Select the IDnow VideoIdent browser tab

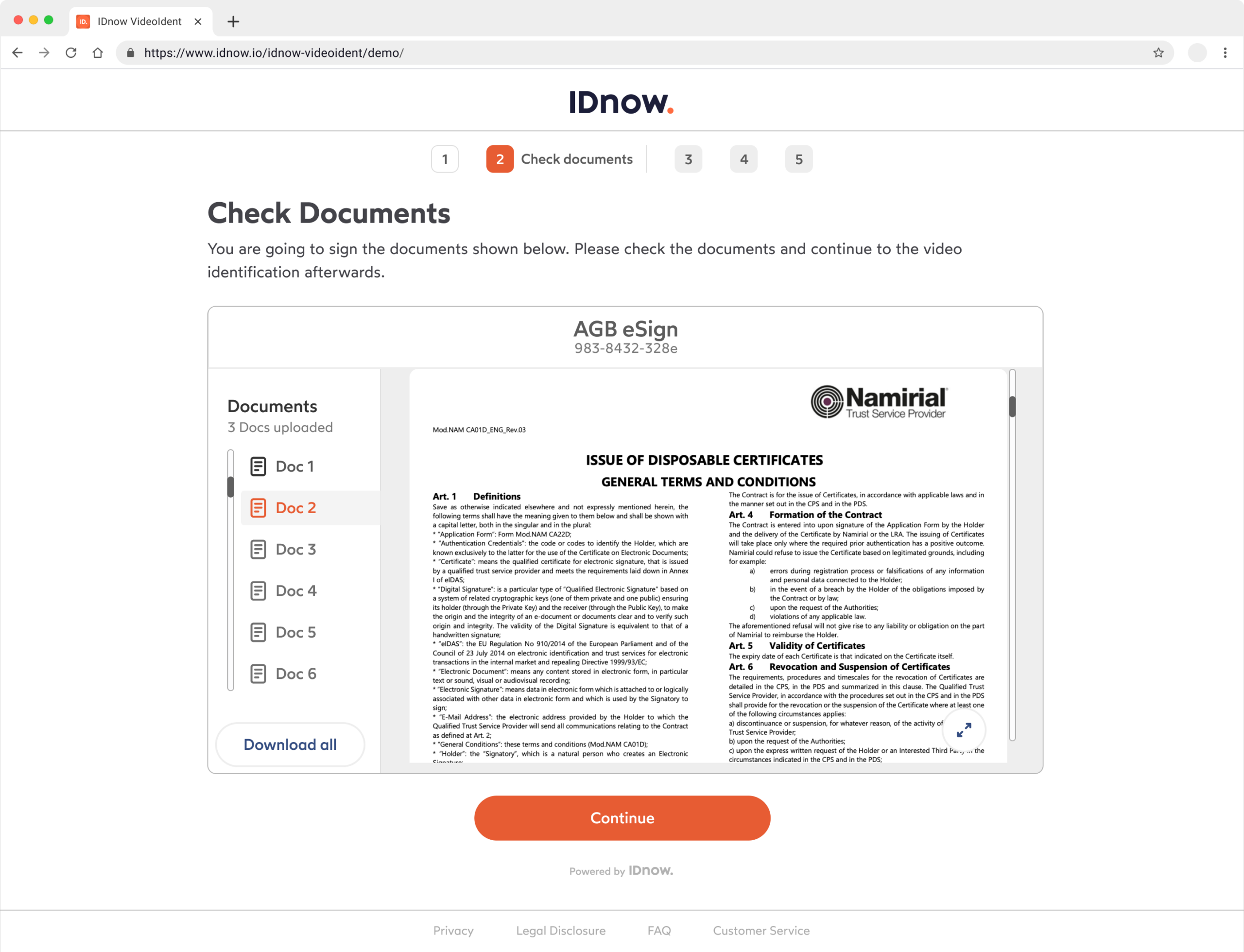140,21
